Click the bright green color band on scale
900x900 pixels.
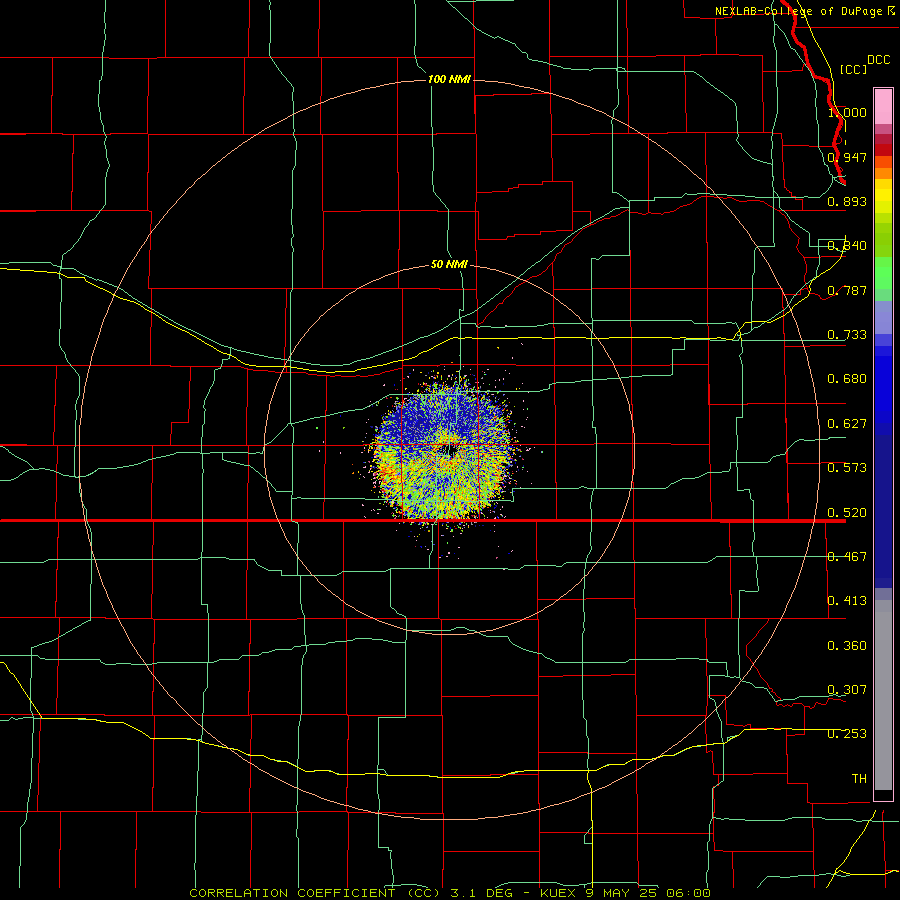[883, 273]
